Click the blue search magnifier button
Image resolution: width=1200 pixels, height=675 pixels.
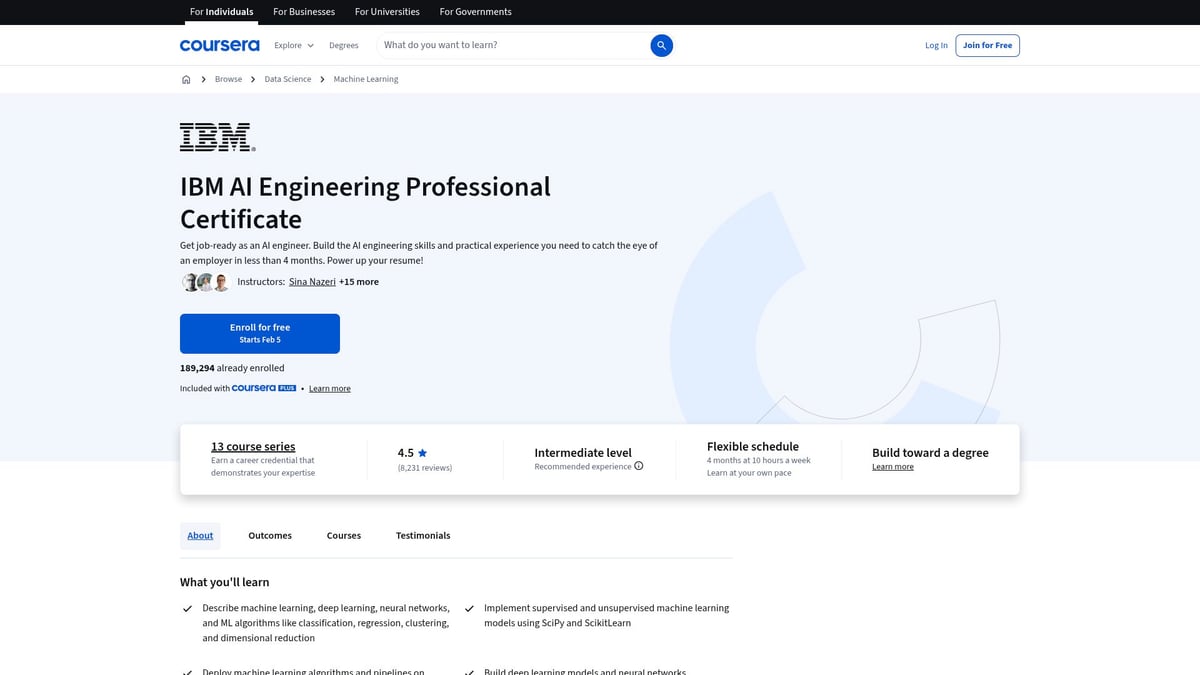[x=661, y=45]
